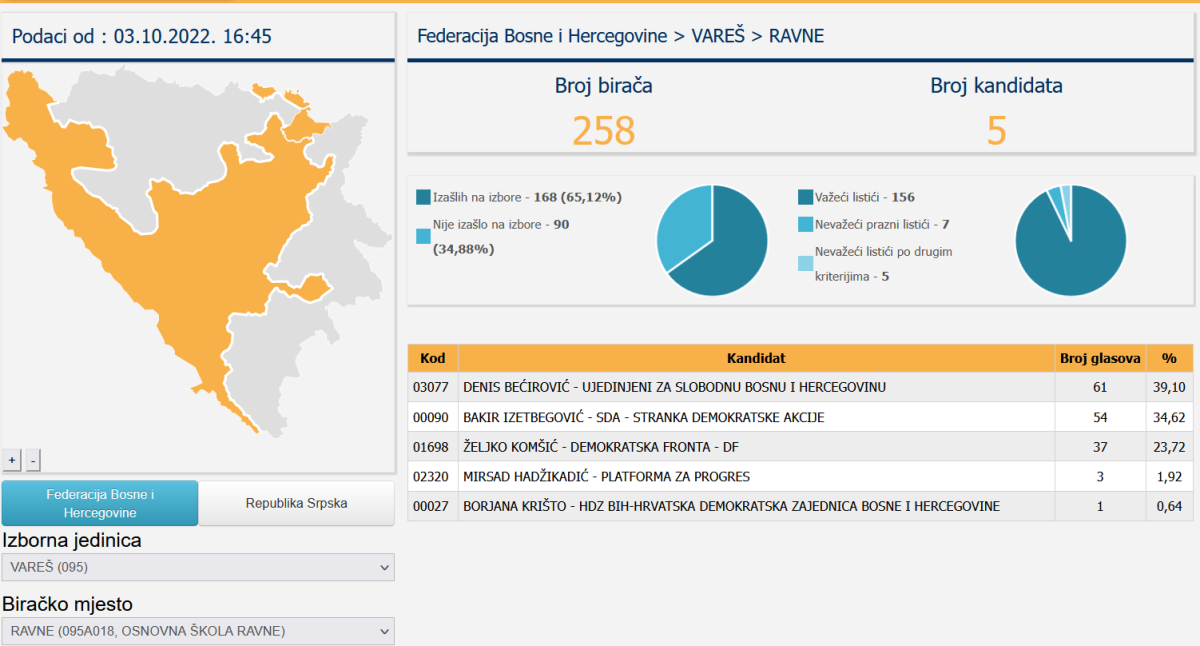Click the Nevažeći prazni listići legend swatch
This screenshot has height=646, width=1200.
(x=805, y=224)
